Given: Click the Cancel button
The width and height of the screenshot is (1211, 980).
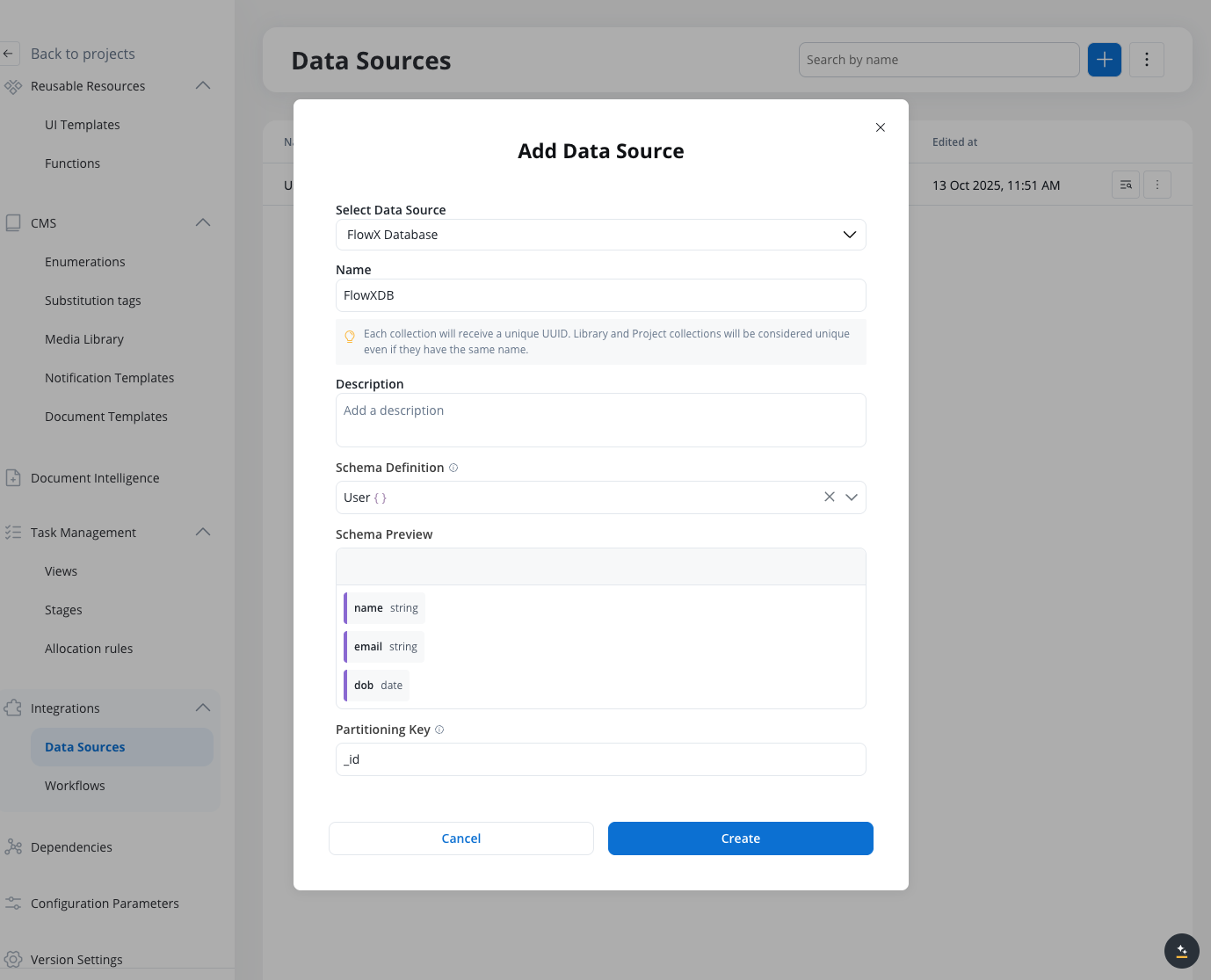Looking at the screenshot, I should 460,838.
